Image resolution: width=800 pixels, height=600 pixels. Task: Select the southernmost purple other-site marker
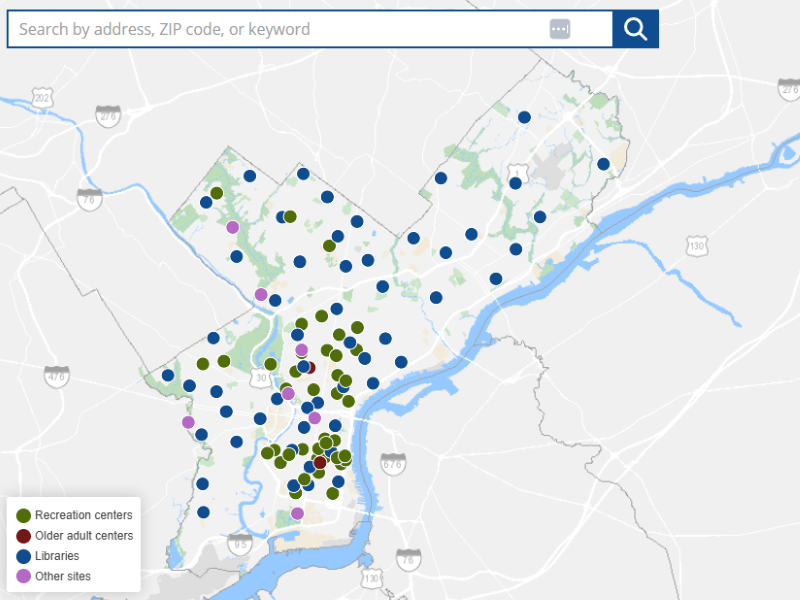tap(297, 514)
